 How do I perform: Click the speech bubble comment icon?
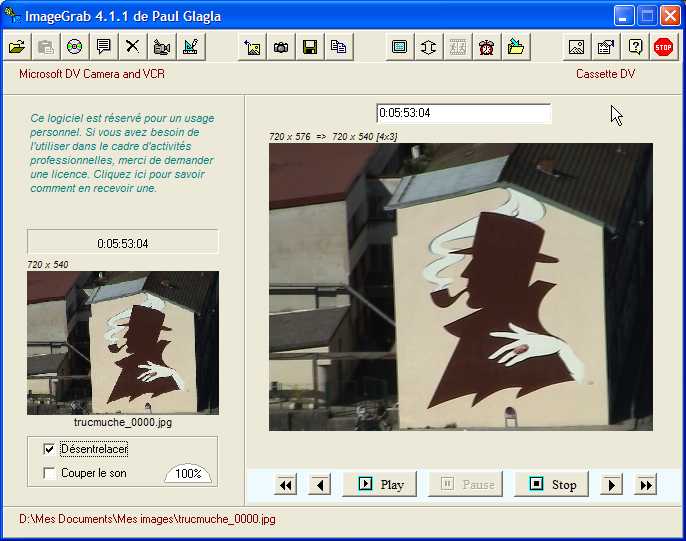coord(104,46)
